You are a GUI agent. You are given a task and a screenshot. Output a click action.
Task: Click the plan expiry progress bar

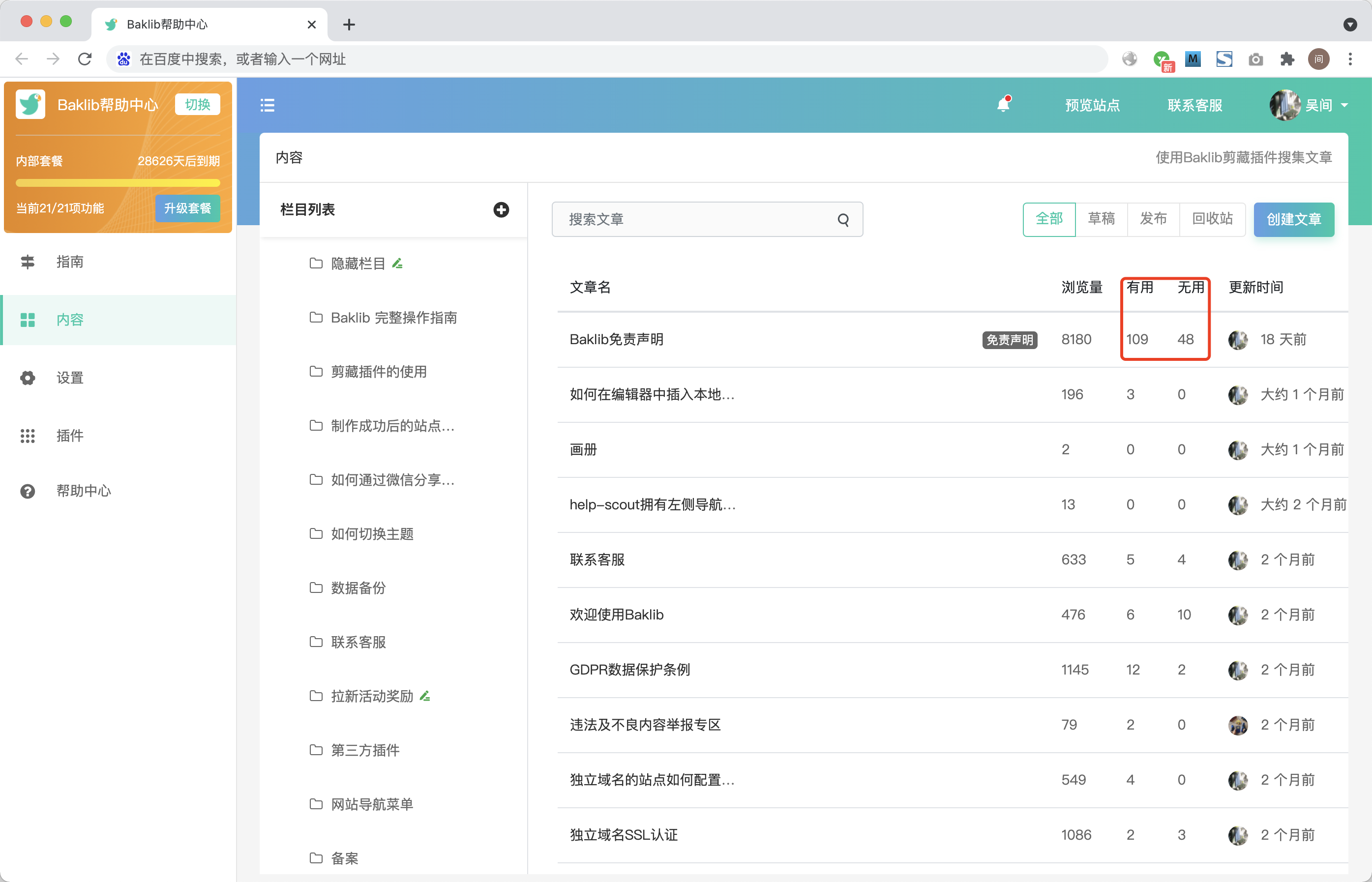point(118,183)
